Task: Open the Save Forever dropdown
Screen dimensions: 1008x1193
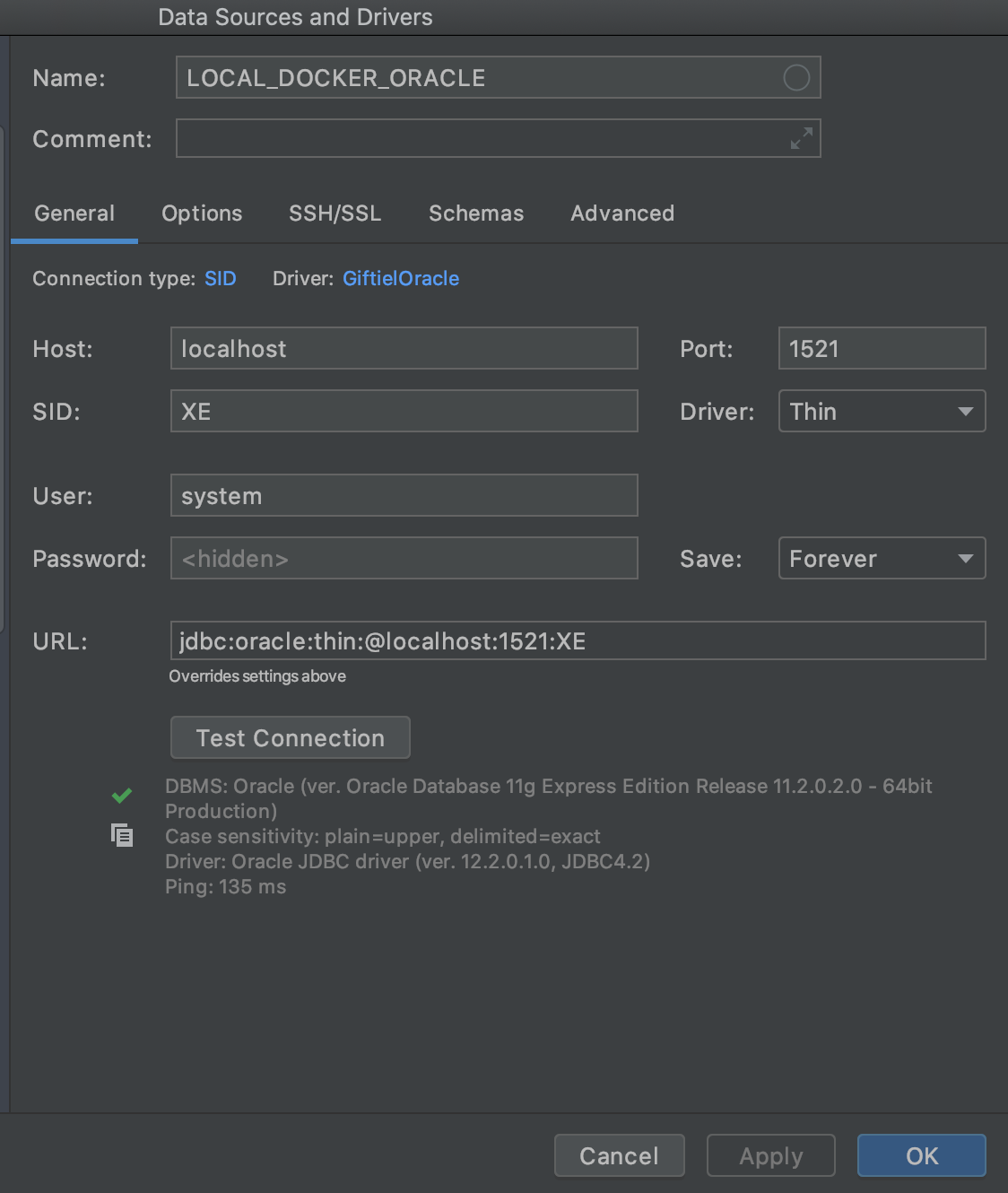Action: (x=882, y=558)
